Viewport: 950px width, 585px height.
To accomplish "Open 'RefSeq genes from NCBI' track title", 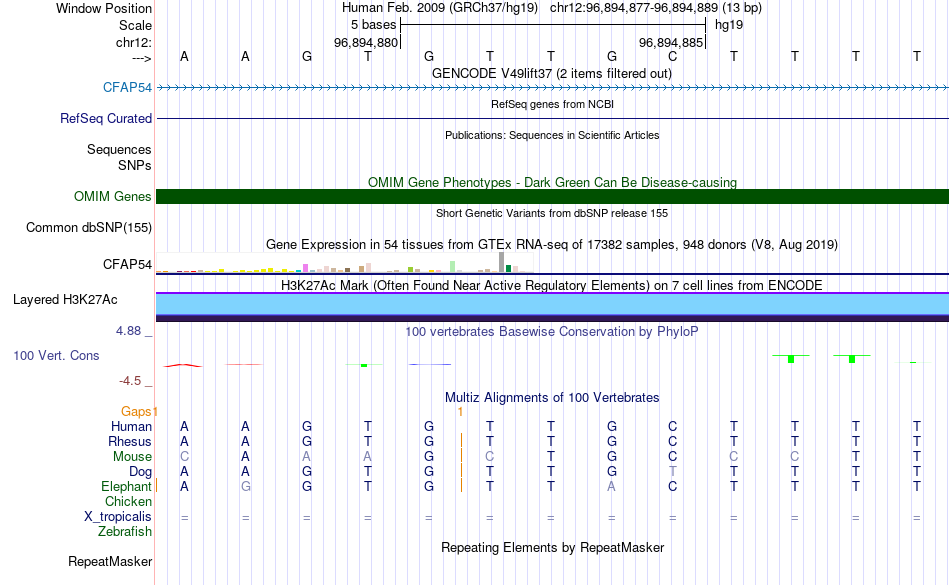I will [552, 104].
